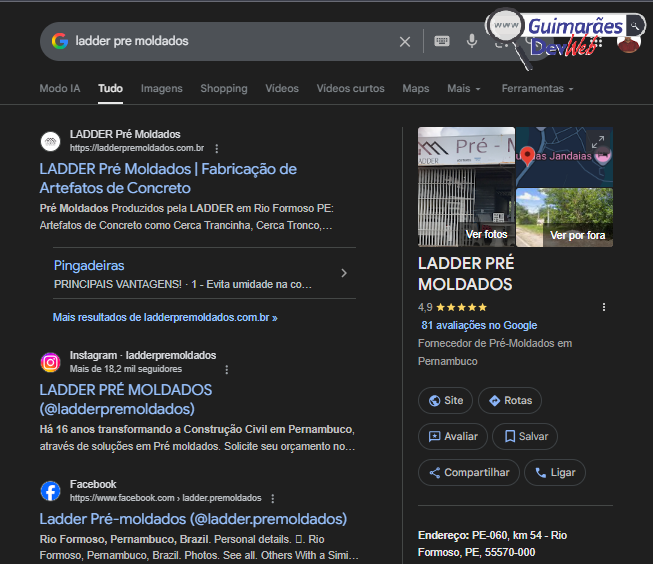Viewport: 653px width, 564px height.
Task: Open the on-screen keyboard icon
Action: (442, 41)
